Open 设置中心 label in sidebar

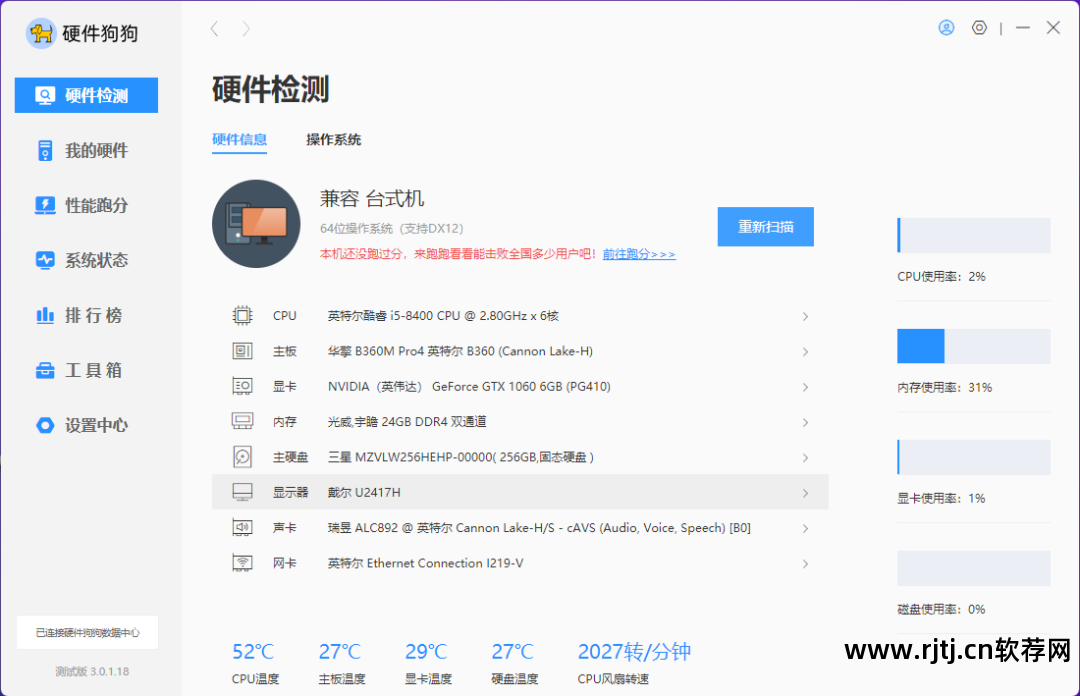pyautogui.click(x=96, y=425)
